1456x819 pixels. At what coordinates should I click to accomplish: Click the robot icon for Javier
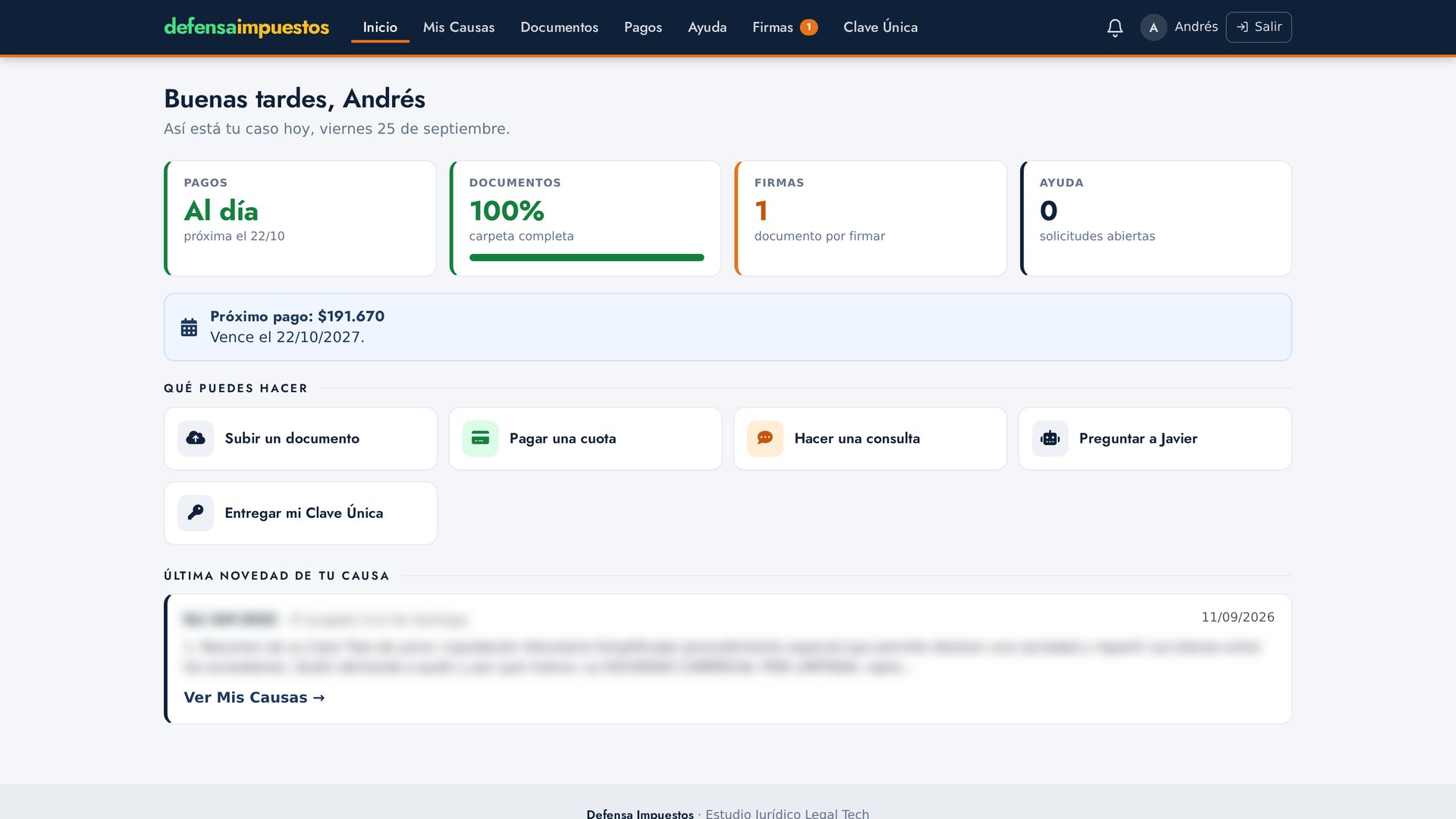coord(1050,438)
